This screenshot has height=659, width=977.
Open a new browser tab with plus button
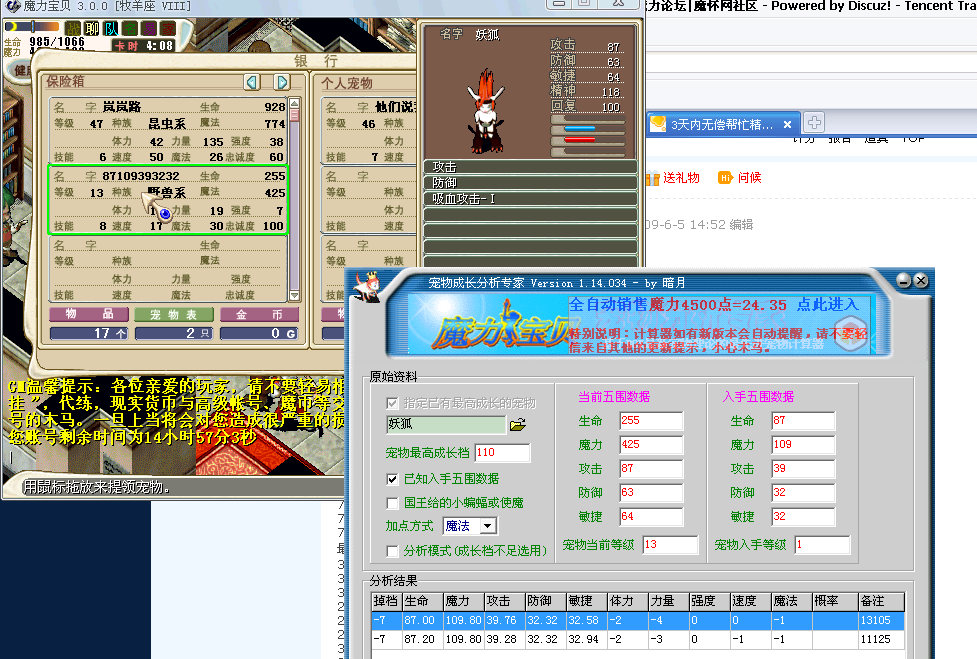[814, 123]
